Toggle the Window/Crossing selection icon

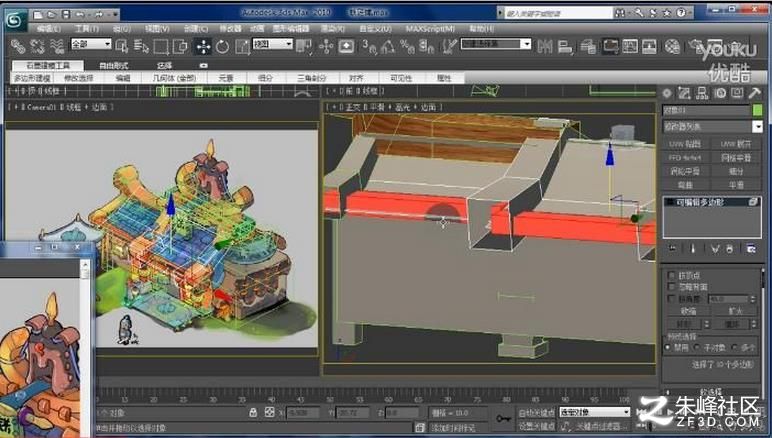(181, 47)
